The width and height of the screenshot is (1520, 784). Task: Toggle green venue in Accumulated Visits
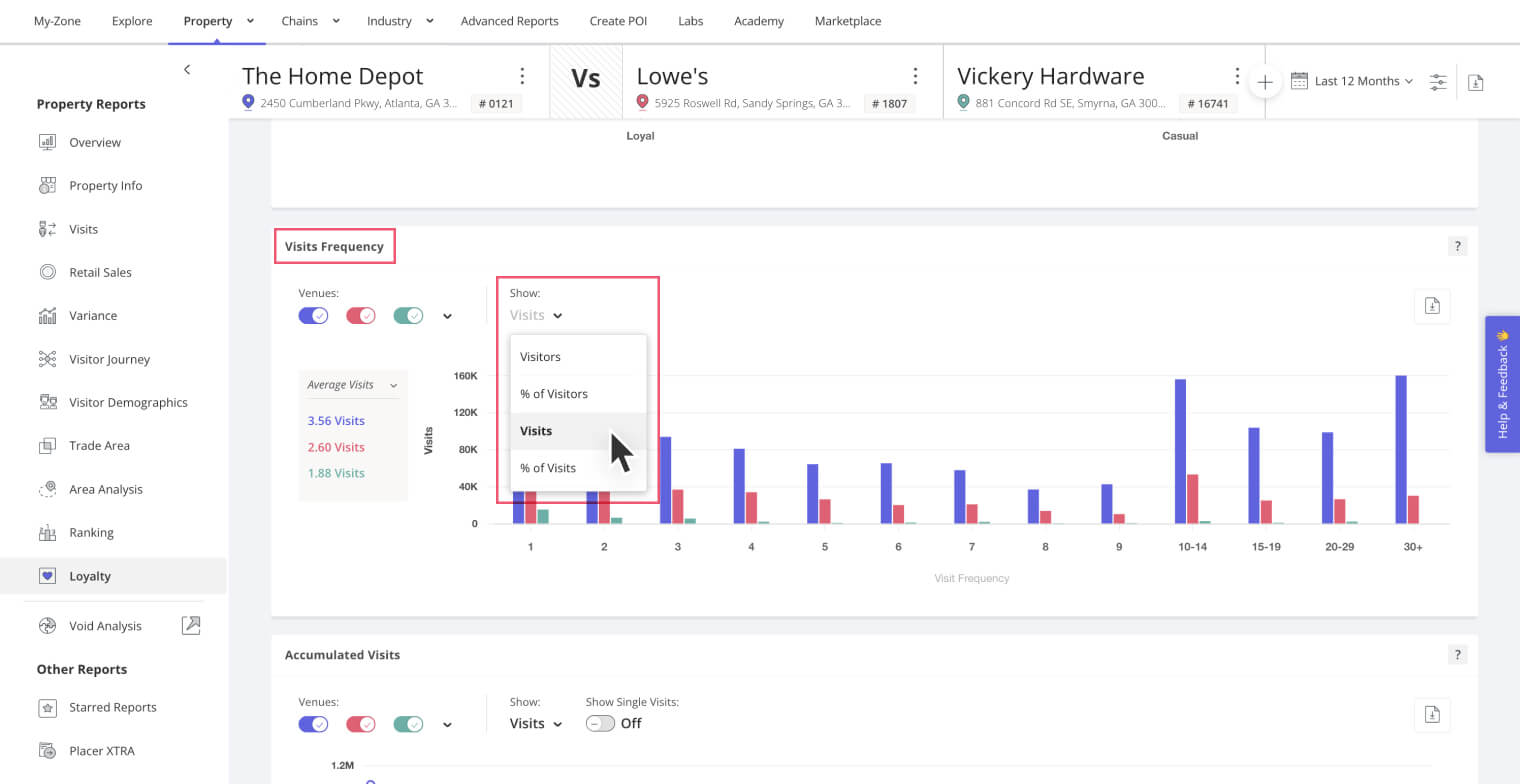point(409,724)
